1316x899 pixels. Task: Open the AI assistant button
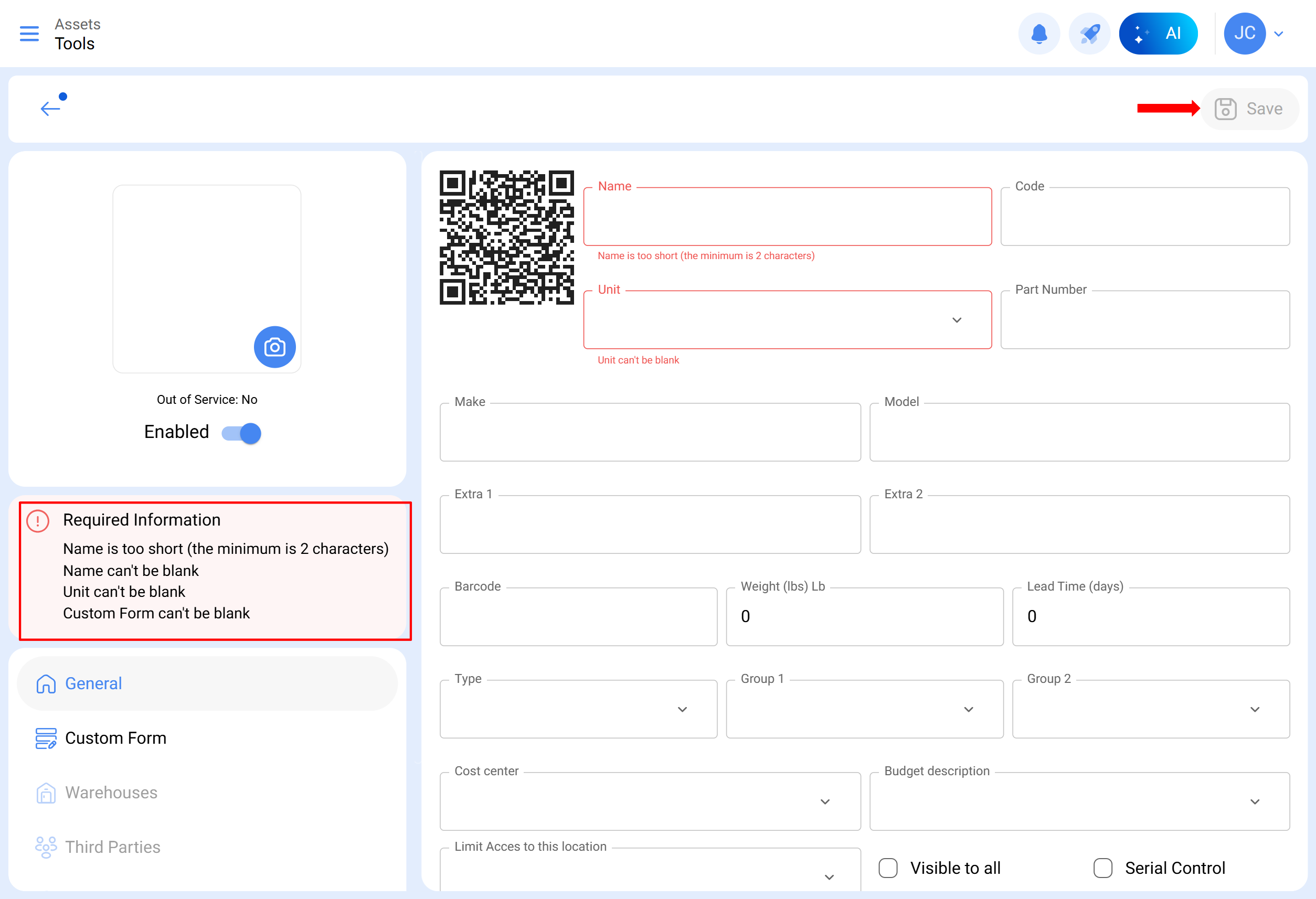[x=1158, y=34]
